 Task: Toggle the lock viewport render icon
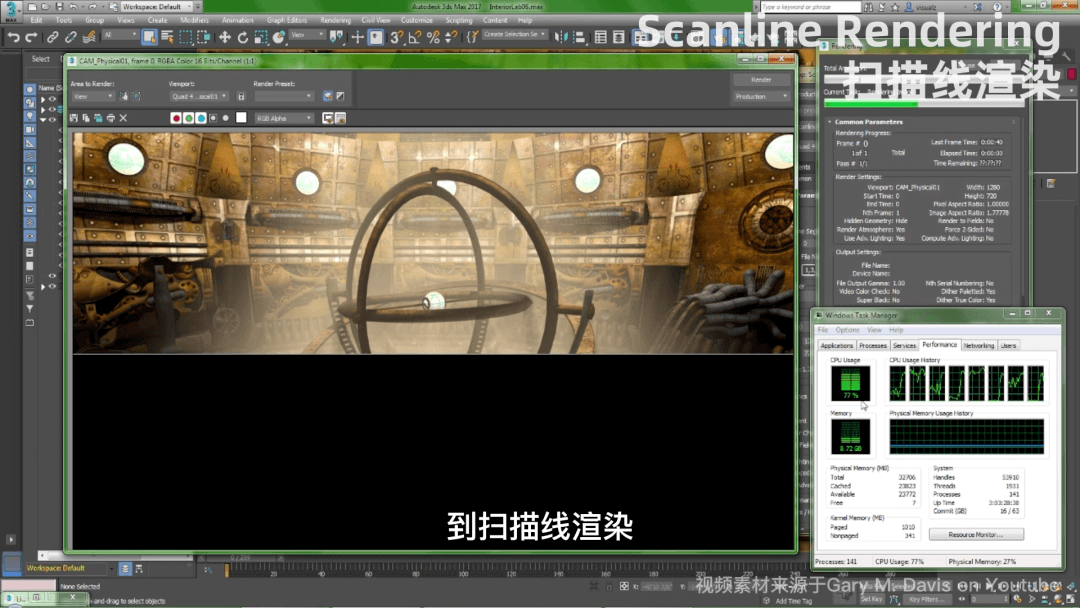pos(241,96)
